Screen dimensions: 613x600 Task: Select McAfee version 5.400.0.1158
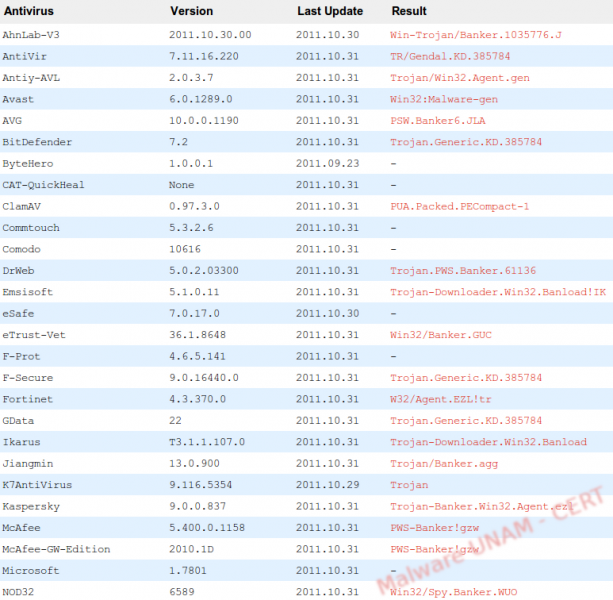pos(207,528)
